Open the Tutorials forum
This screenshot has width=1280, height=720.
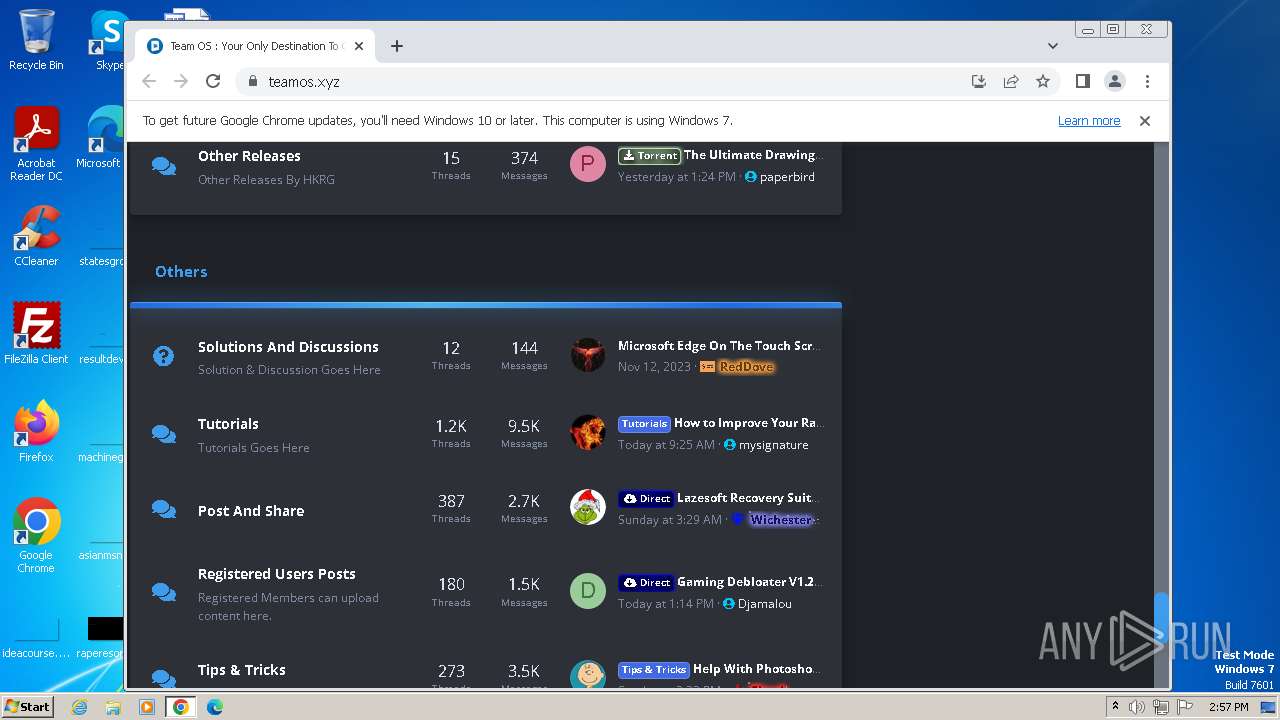(x=228, y=424)
